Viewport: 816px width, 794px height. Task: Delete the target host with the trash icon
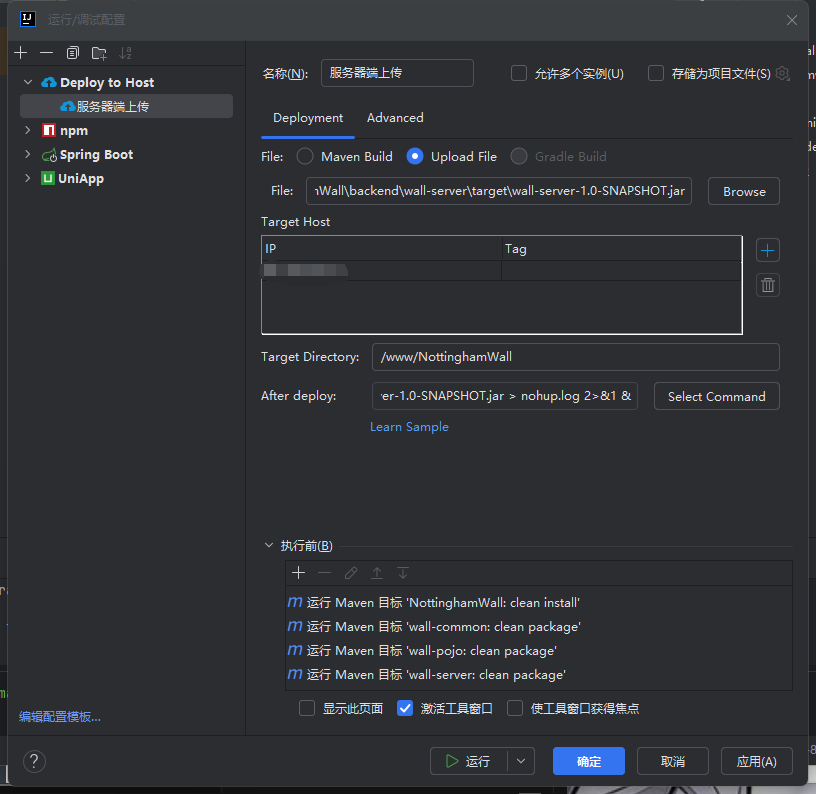click(x=767, y=285)
